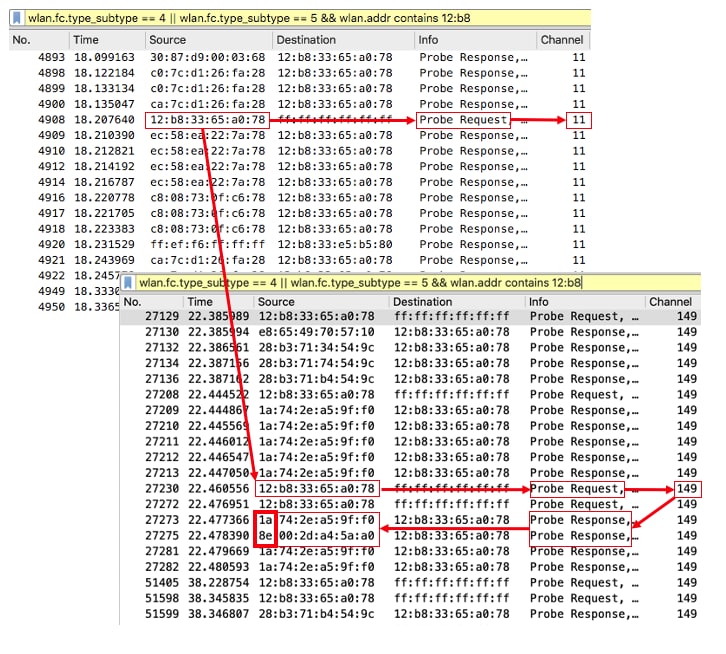Select Probe Request packet 27272
The height and width of the screenshot is (654, 726).
[x=410, y=504]
